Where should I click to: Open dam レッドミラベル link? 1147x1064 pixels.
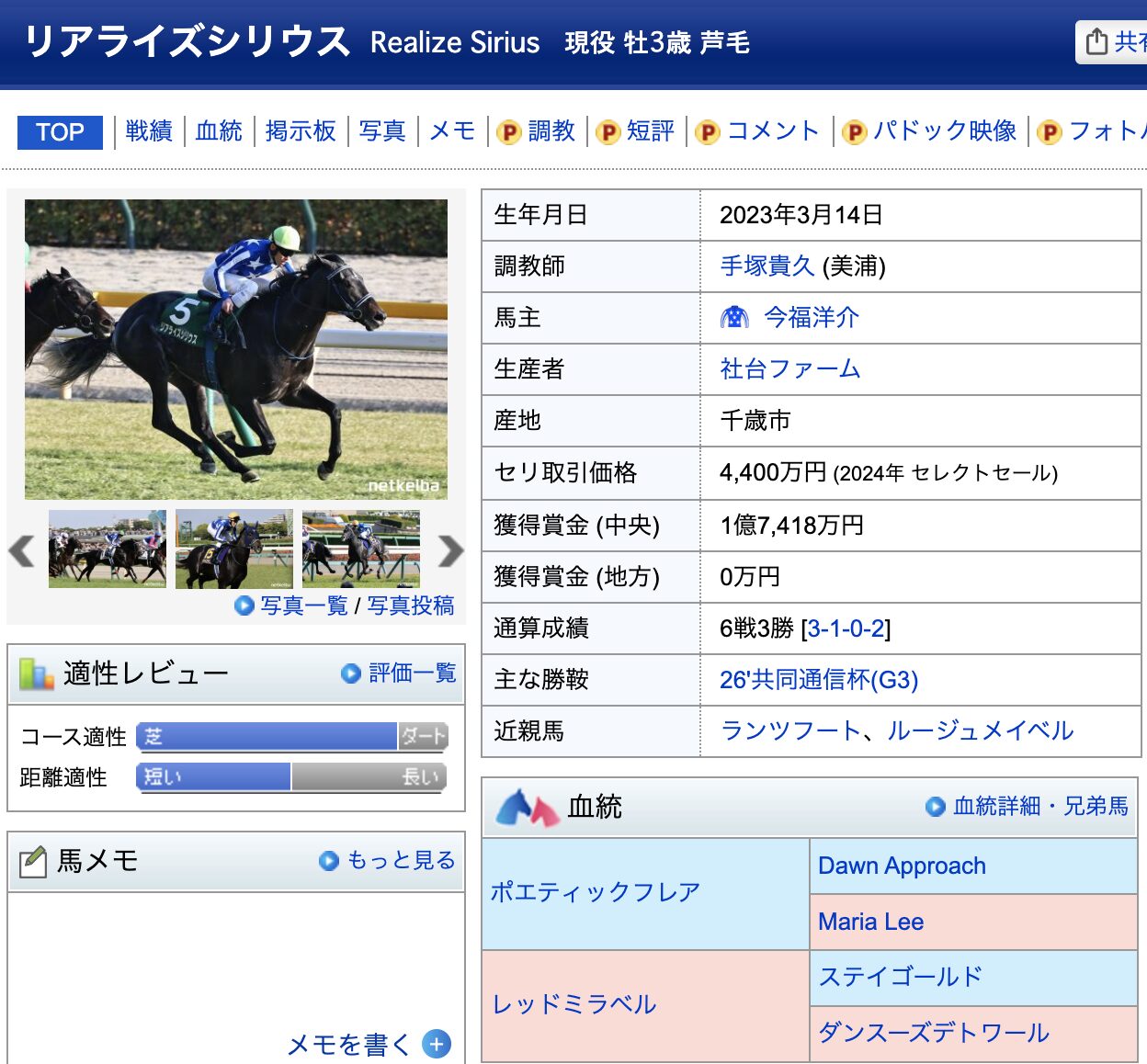coord(573,1004)
